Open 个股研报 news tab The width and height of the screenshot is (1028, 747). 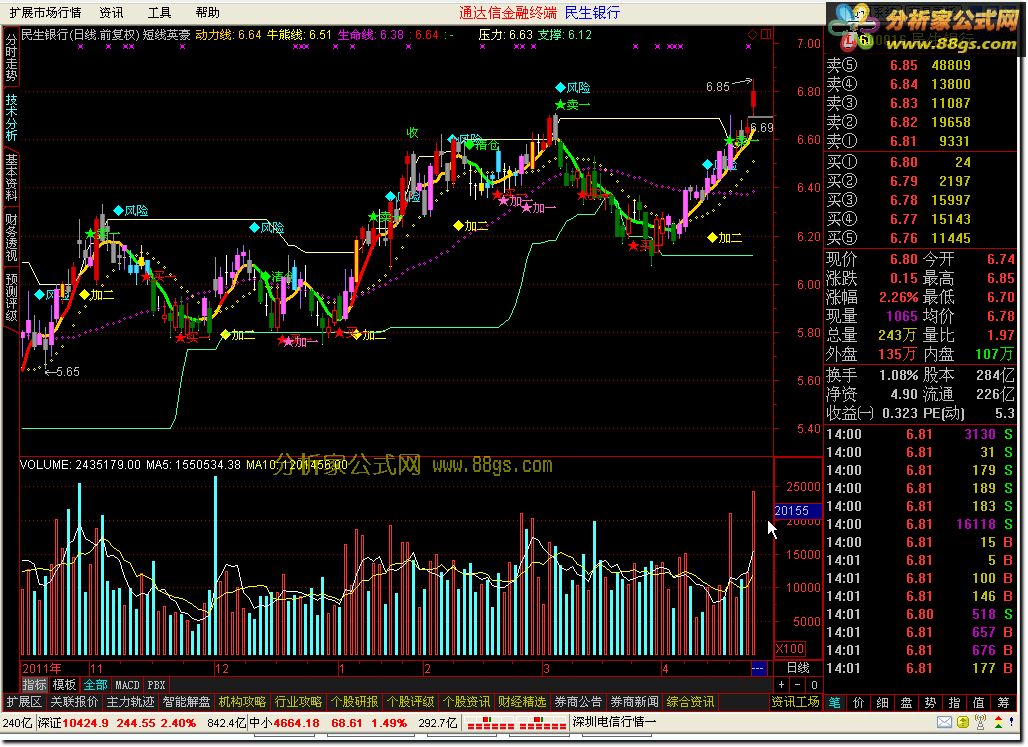pyautogui.click(x=354, y=702)
